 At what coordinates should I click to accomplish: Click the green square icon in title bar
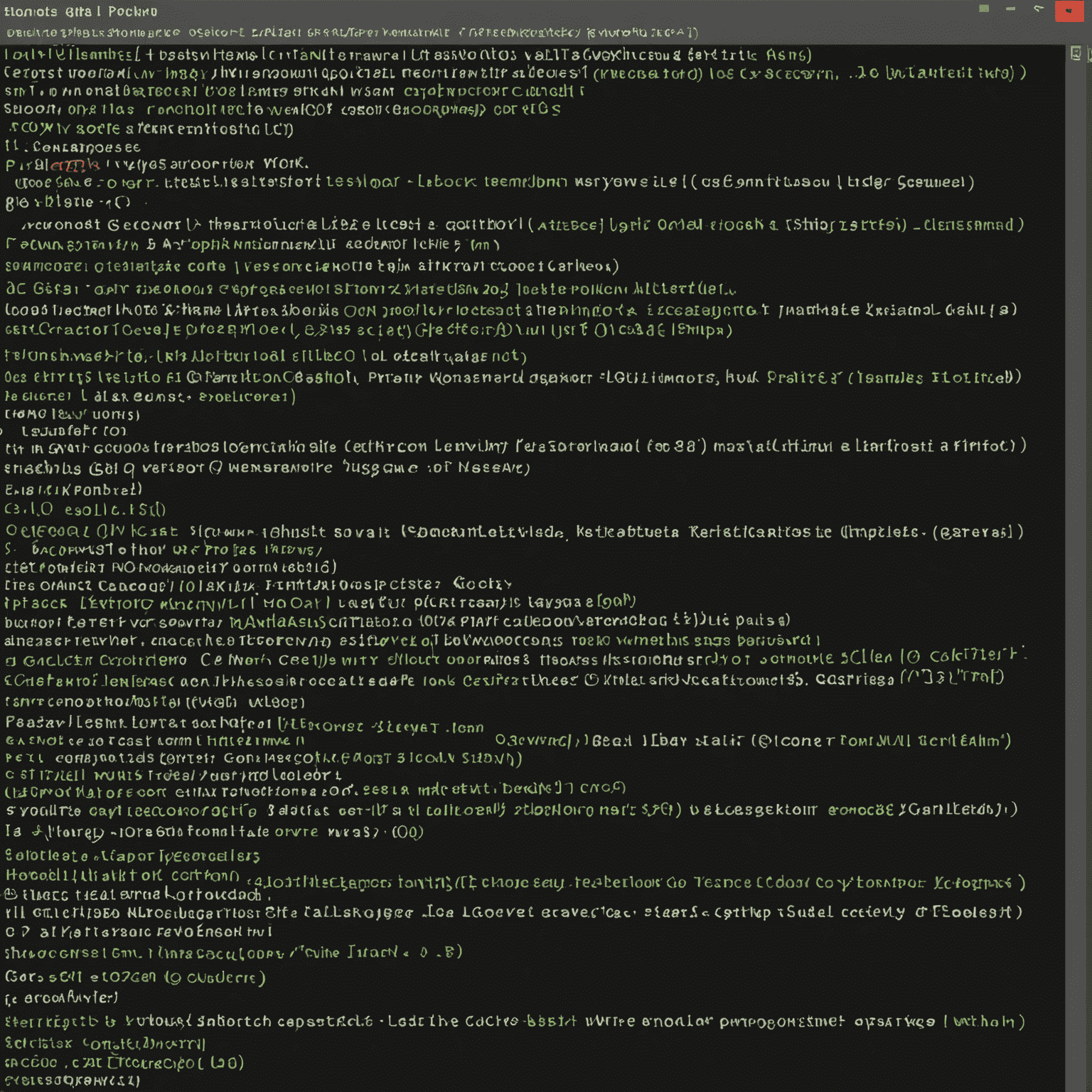coord(984,9)
